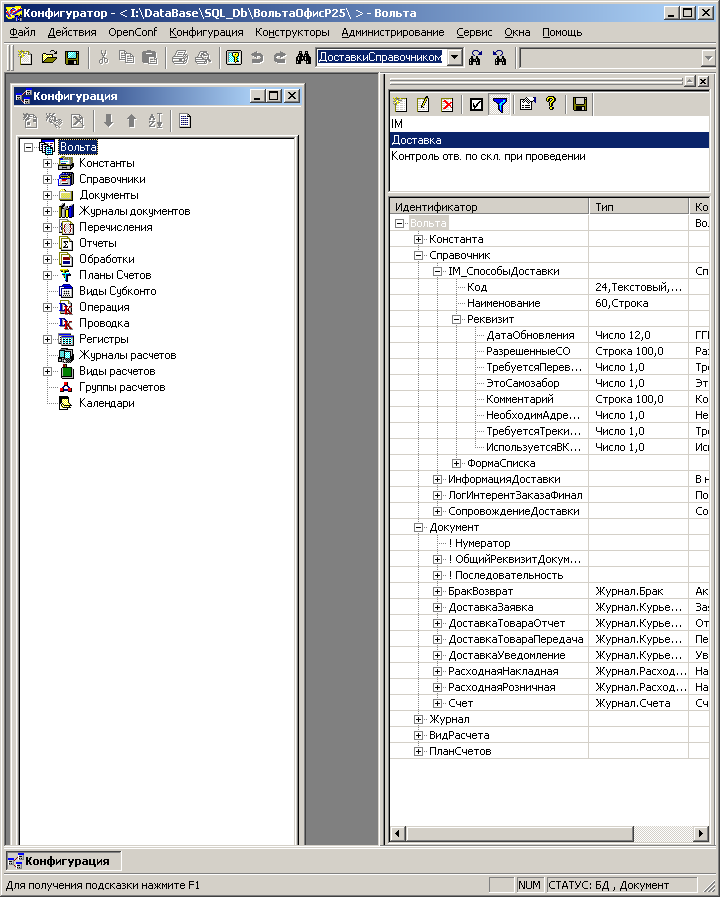Expand the Журнал node in identifier tree
Viewport: 720px width, 897px height.
coord(419,719)
